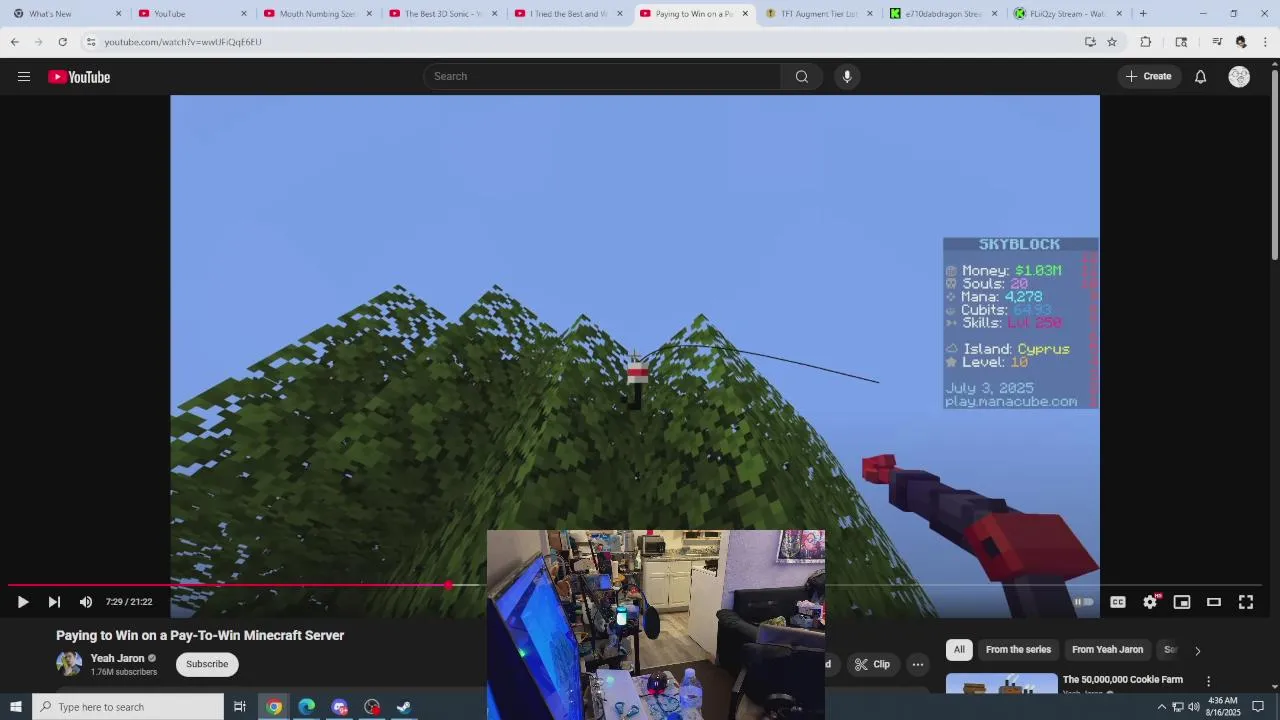Toggle closed captions on the player
The width and height of the screenshot is (1280, 720).
pyautogui.click(x=1118, y=602)
